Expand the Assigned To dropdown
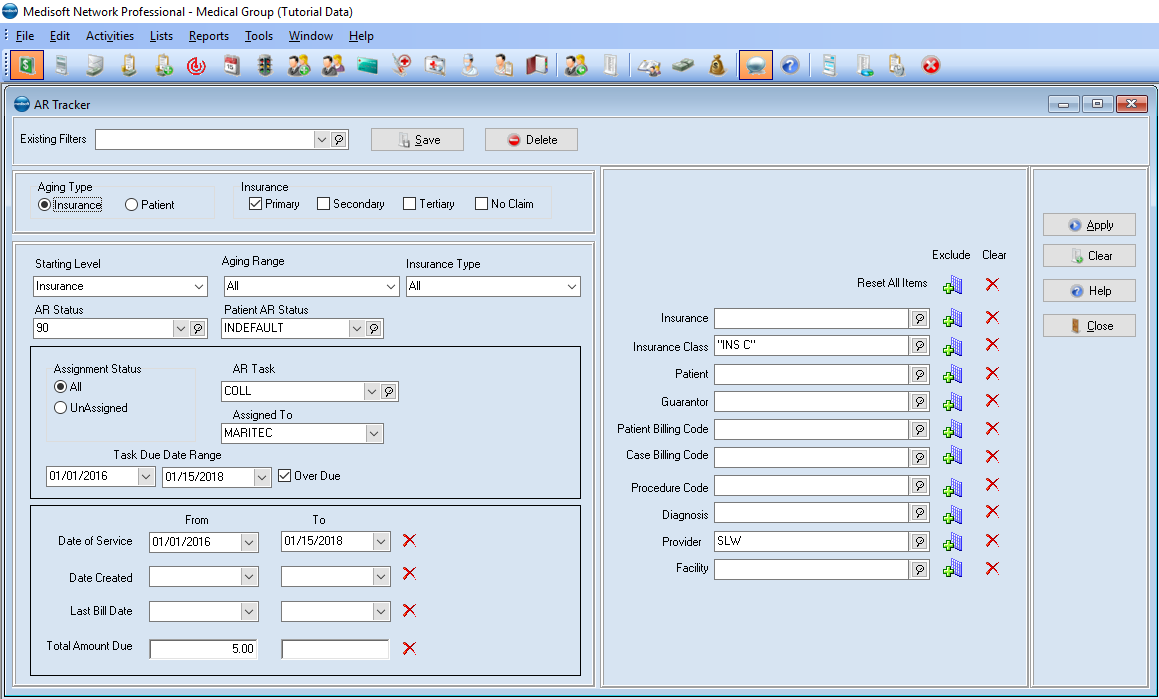Image resolution: width=1159 pixels, height=699 pixels. [374, 434]
